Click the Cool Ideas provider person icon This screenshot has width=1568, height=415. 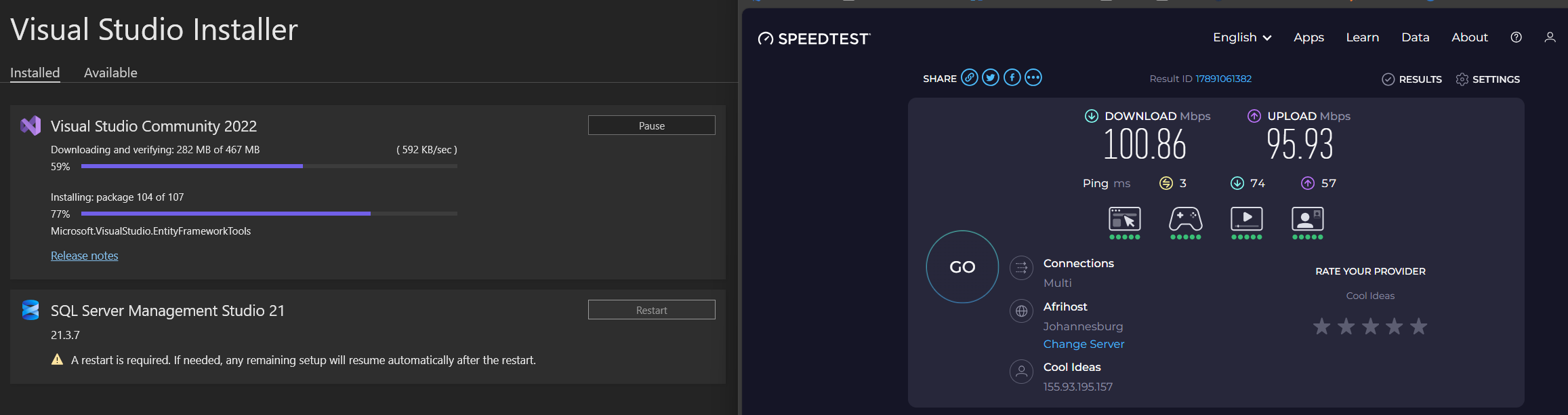(1021, 372)
